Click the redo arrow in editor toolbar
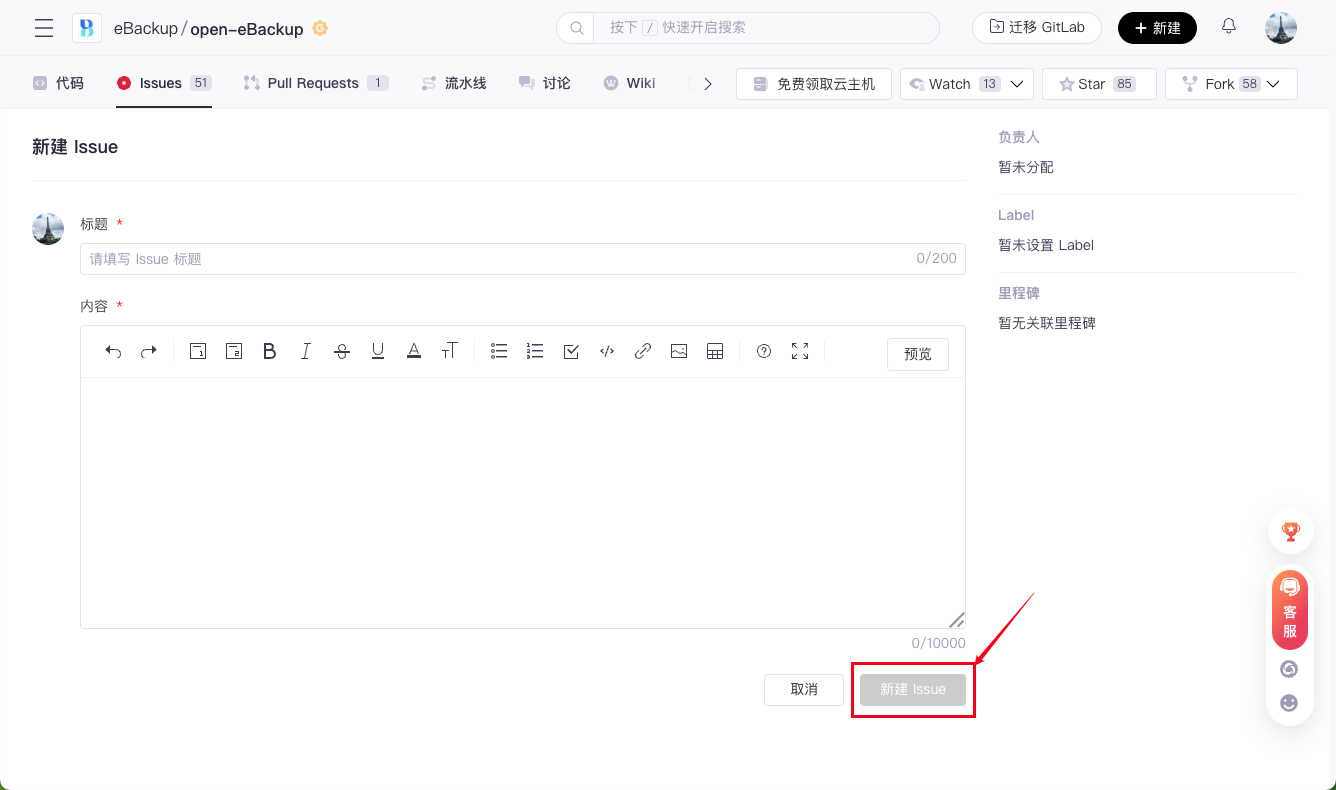Image resolution: width=1336 pixels, height=790 pixels. [149, 351]
